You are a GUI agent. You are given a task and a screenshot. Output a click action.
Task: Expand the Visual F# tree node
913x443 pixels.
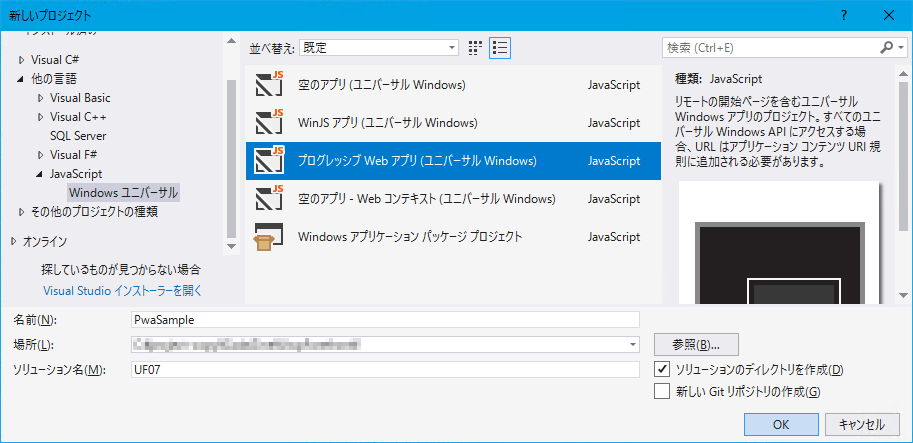coord(41,154)
